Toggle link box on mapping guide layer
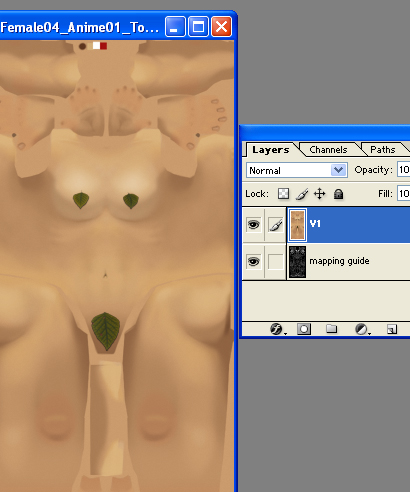Image resolution: width=410 pixels, height=492 pixels. pyautogui.click(x=276, y=262)
